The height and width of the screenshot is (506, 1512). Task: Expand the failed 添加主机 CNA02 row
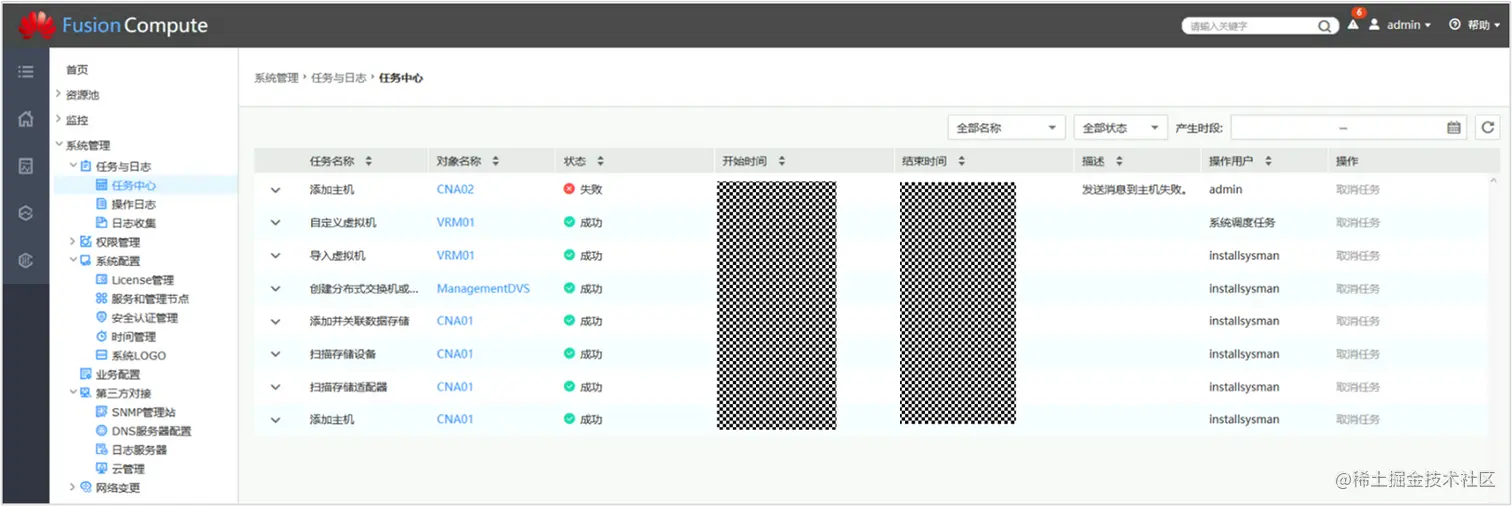point(275,189)
